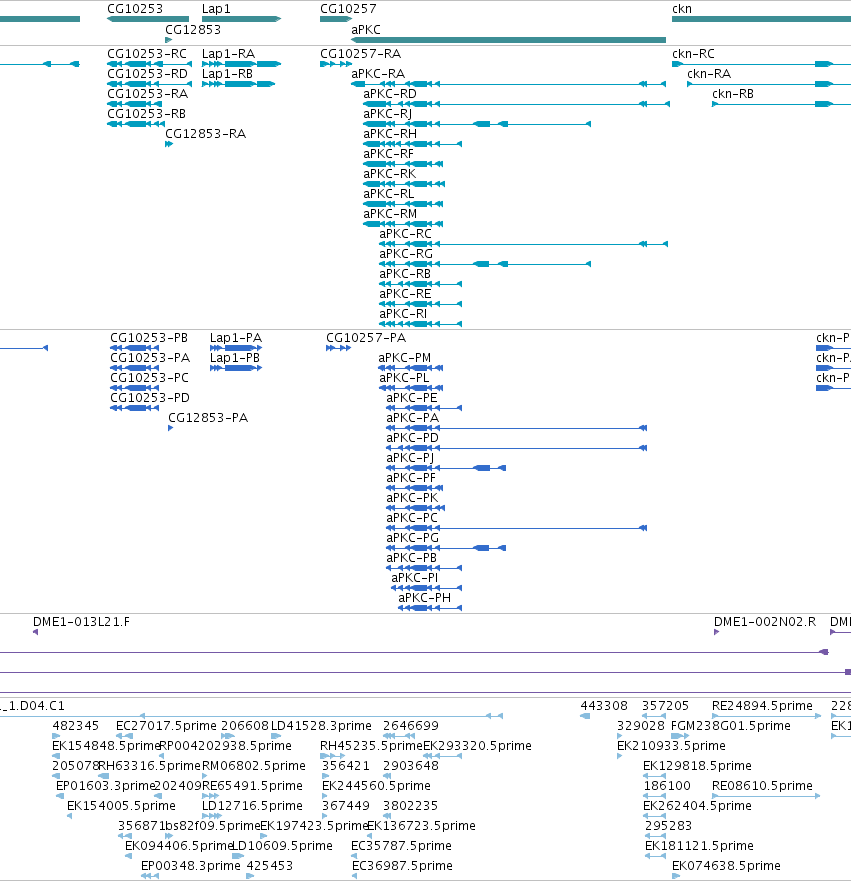Select the CG10253 gene bar

148,19
